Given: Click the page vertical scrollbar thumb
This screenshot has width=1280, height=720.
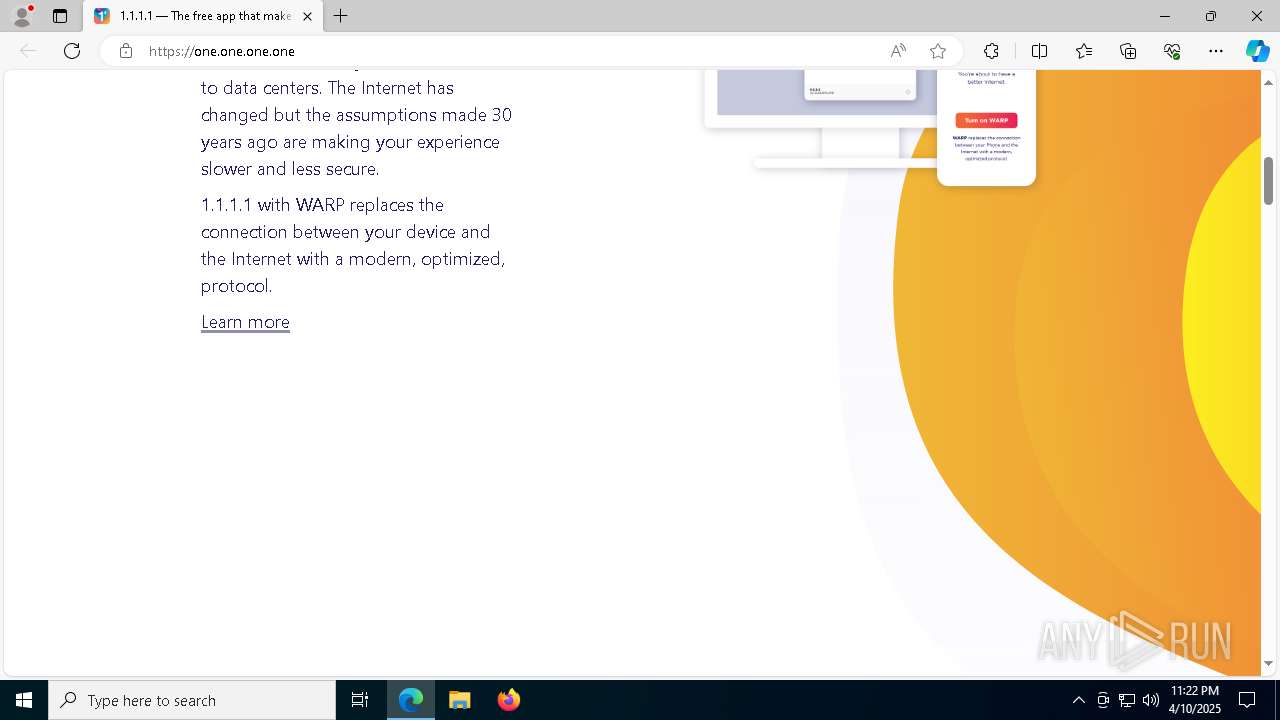Looking at the screenshot, I should click(1268, 181).
